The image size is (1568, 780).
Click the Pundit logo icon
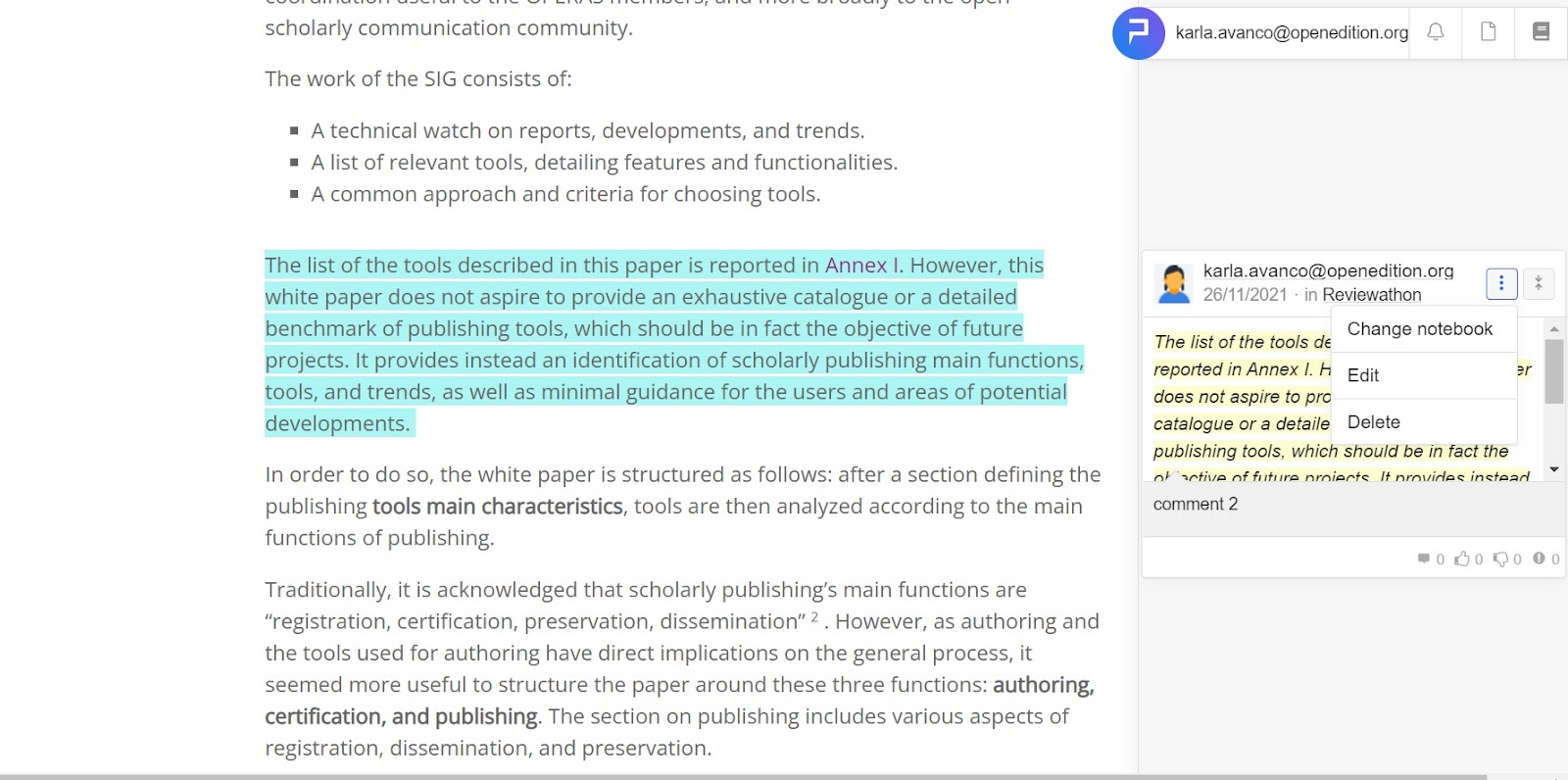click(x=1138, y=32)
